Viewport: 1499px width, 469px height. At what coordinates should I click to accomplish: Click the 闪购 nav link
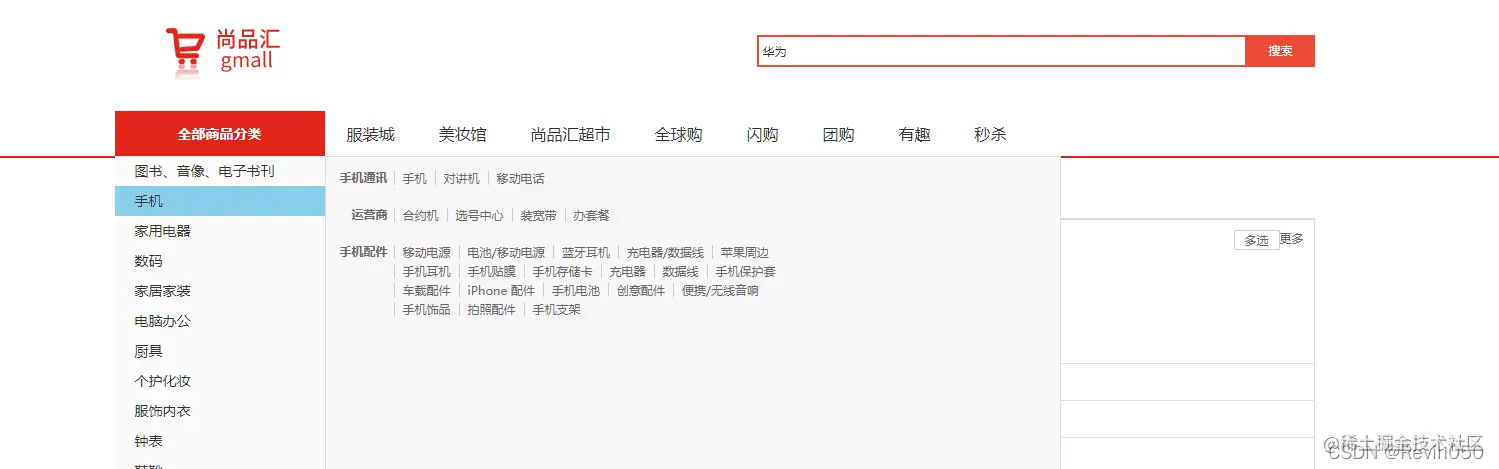point(763,135)
